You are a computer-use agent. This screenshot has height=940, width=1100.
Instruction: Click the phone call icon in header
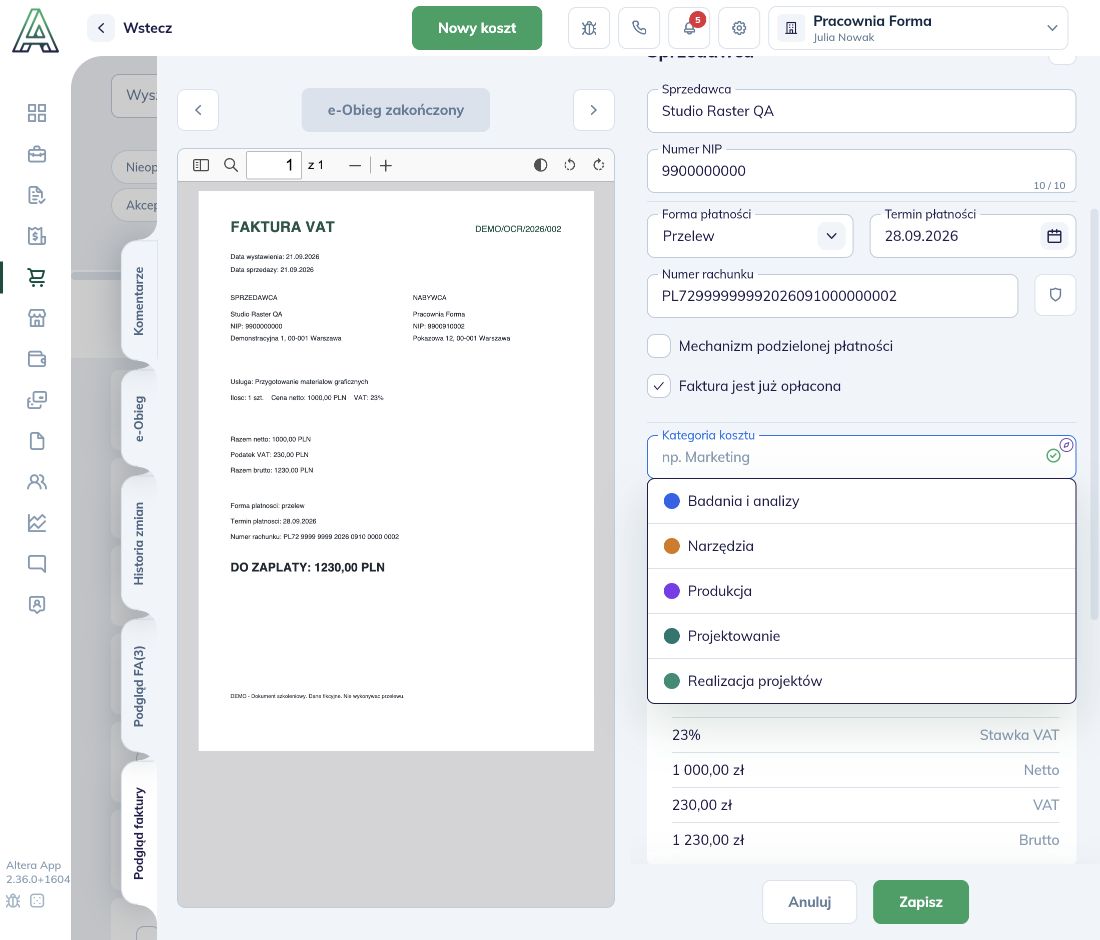click(x=639, y=28)
